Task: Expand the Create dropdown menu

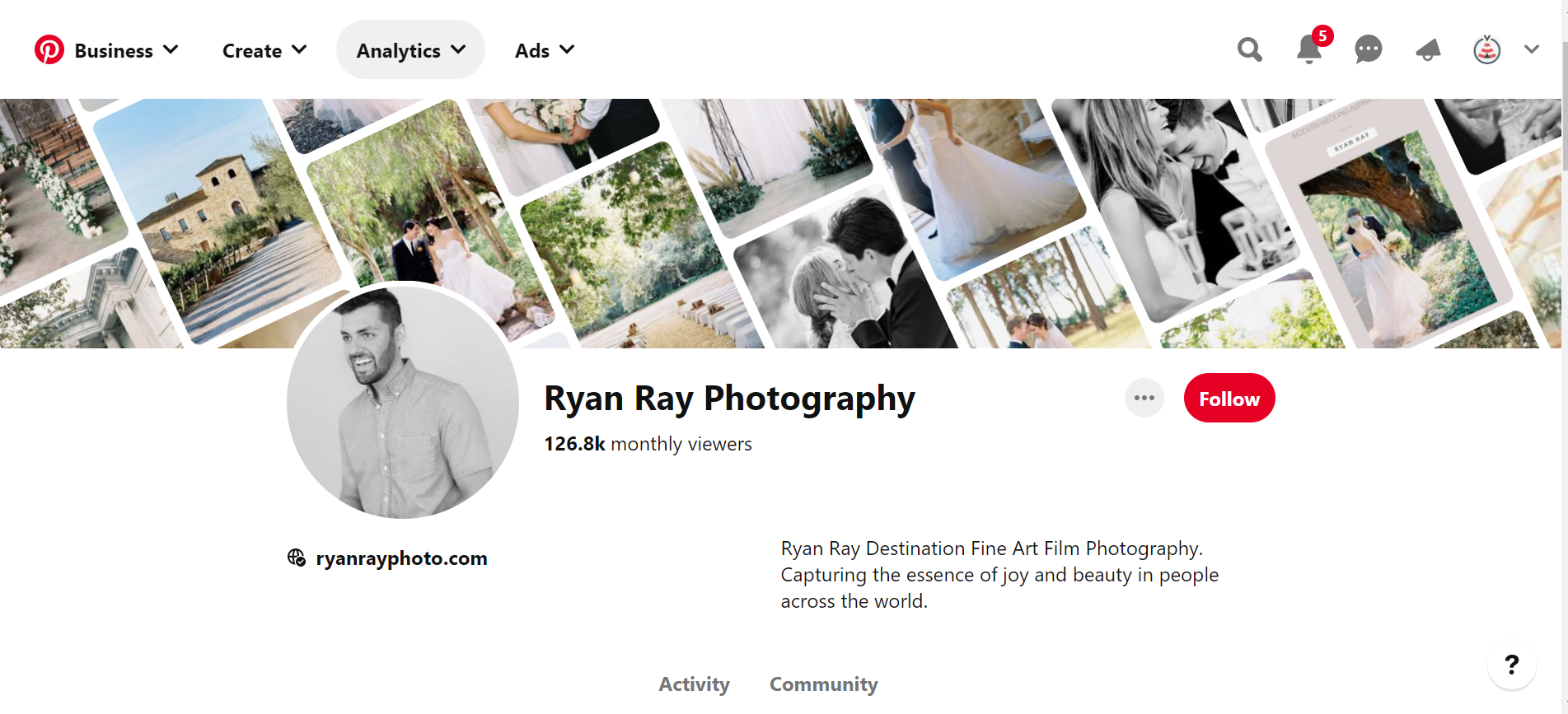Action: coord(264,51)
